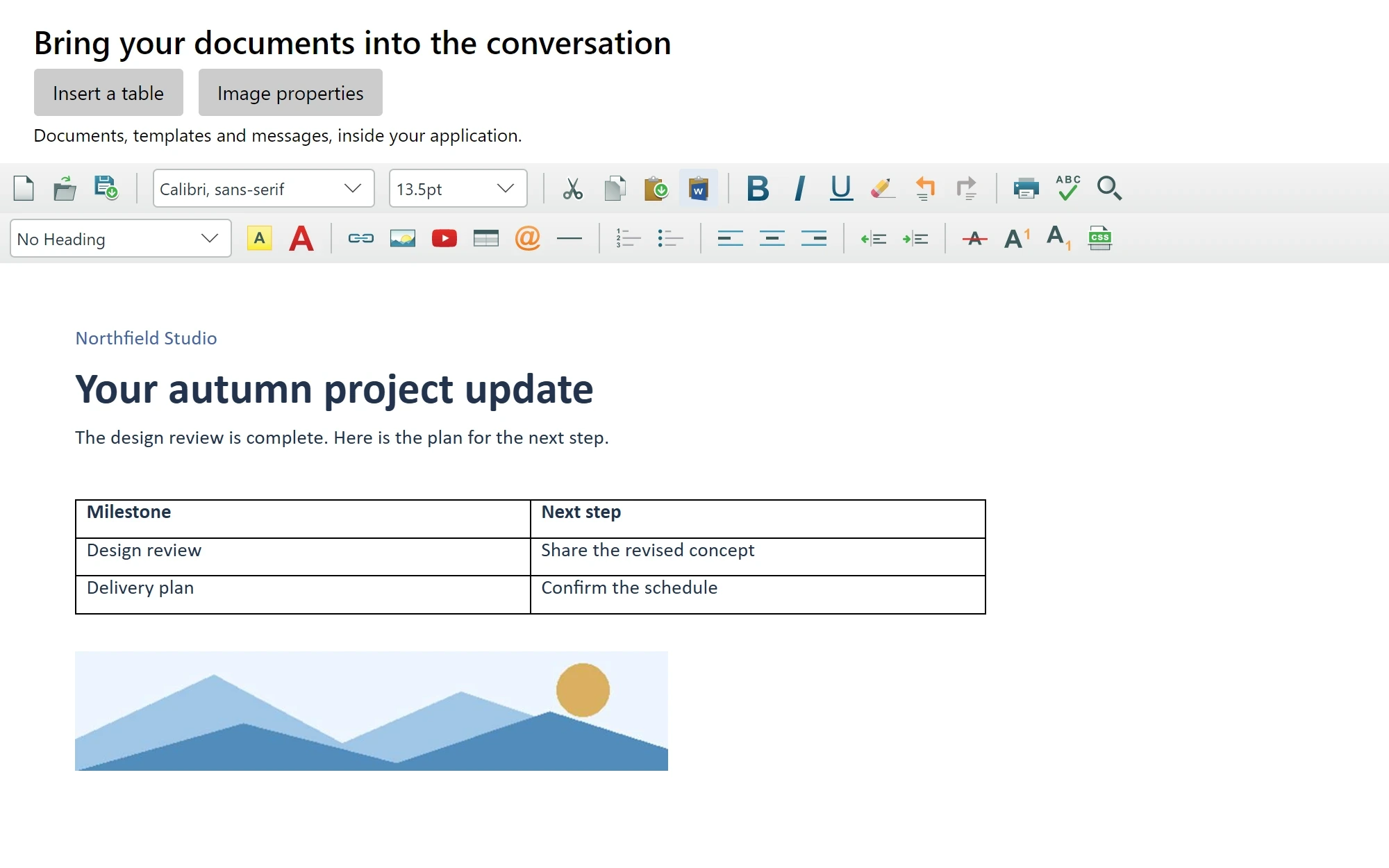1389x868 pixels.
Task: Click the Delivery plan table cell
Action: click(x=303, y=594)
